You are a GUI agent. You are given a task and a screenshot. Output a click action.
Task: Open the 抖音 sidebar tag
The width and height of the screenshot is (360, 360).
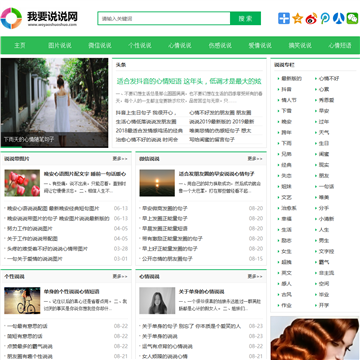pos(287,89)
